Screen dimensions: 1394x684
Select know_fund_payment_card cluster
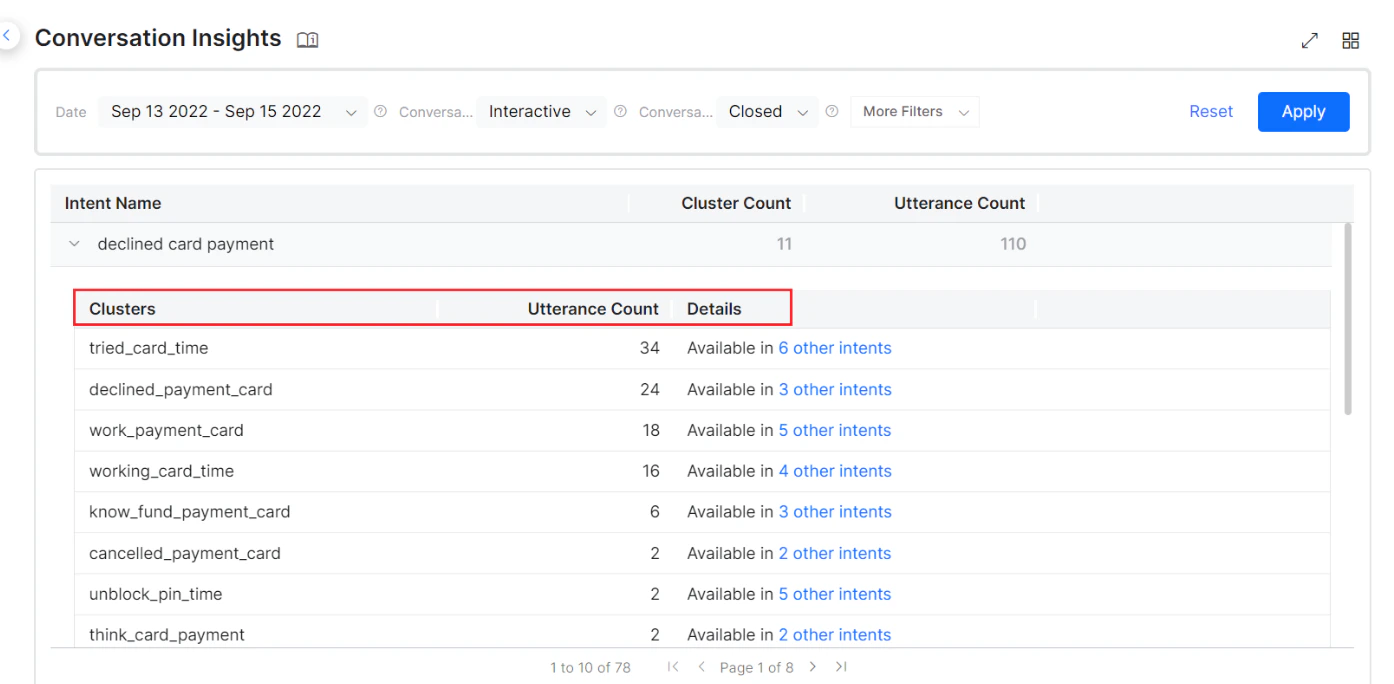[x=190, y=512]
